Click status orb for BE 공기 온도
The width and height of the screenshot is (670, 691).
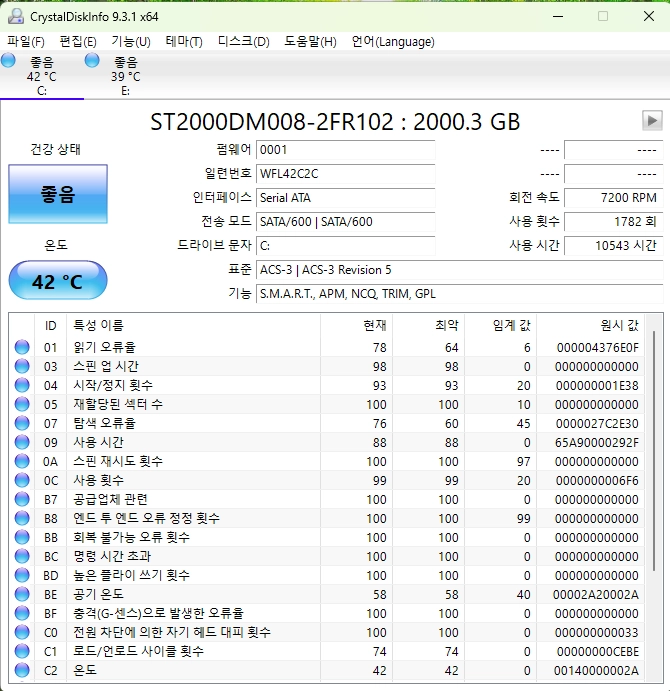coord(22,594)
